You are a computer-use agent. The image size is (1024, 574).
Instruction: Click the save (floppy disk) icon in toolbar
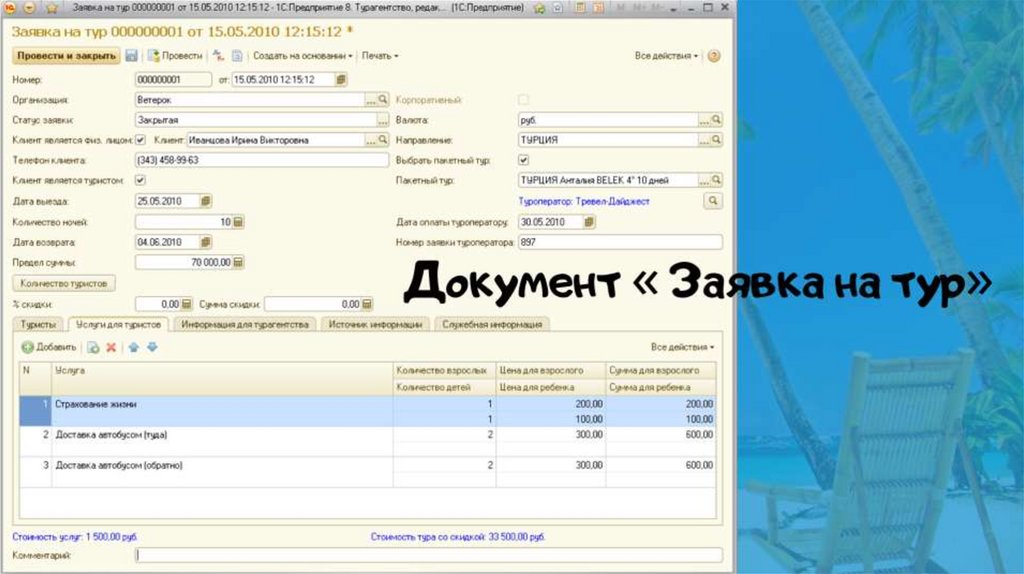[x=131, y=56]
